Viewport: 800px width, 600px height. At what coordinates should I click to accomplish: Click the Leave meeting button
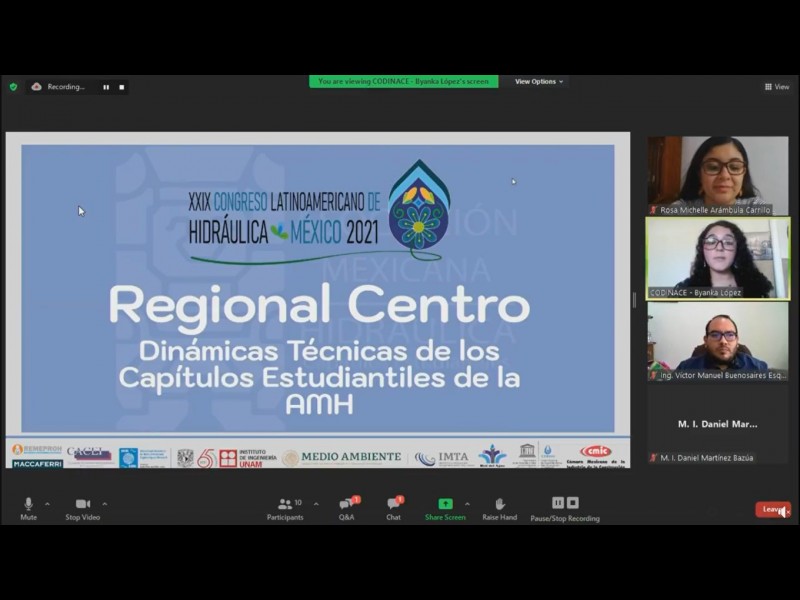coord(772,509)
